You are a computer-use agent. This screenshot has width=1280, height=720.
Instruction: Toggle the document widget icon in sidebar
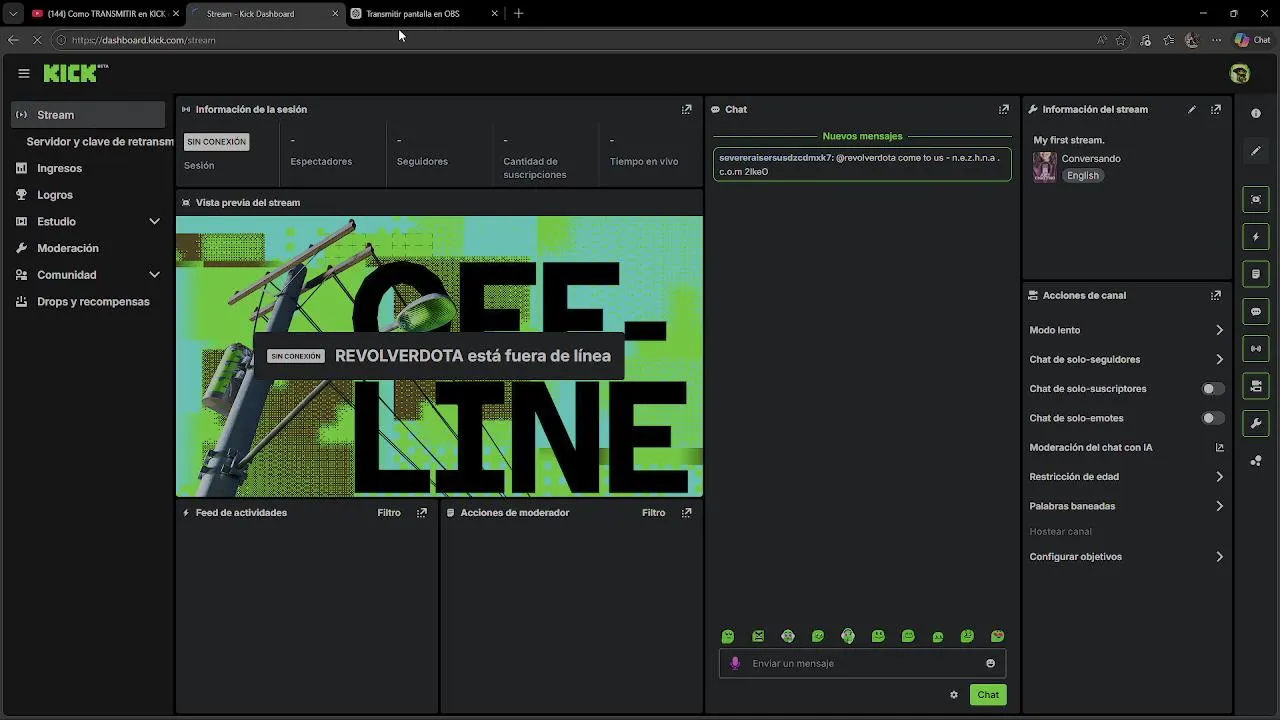[x=1256, y=274]
